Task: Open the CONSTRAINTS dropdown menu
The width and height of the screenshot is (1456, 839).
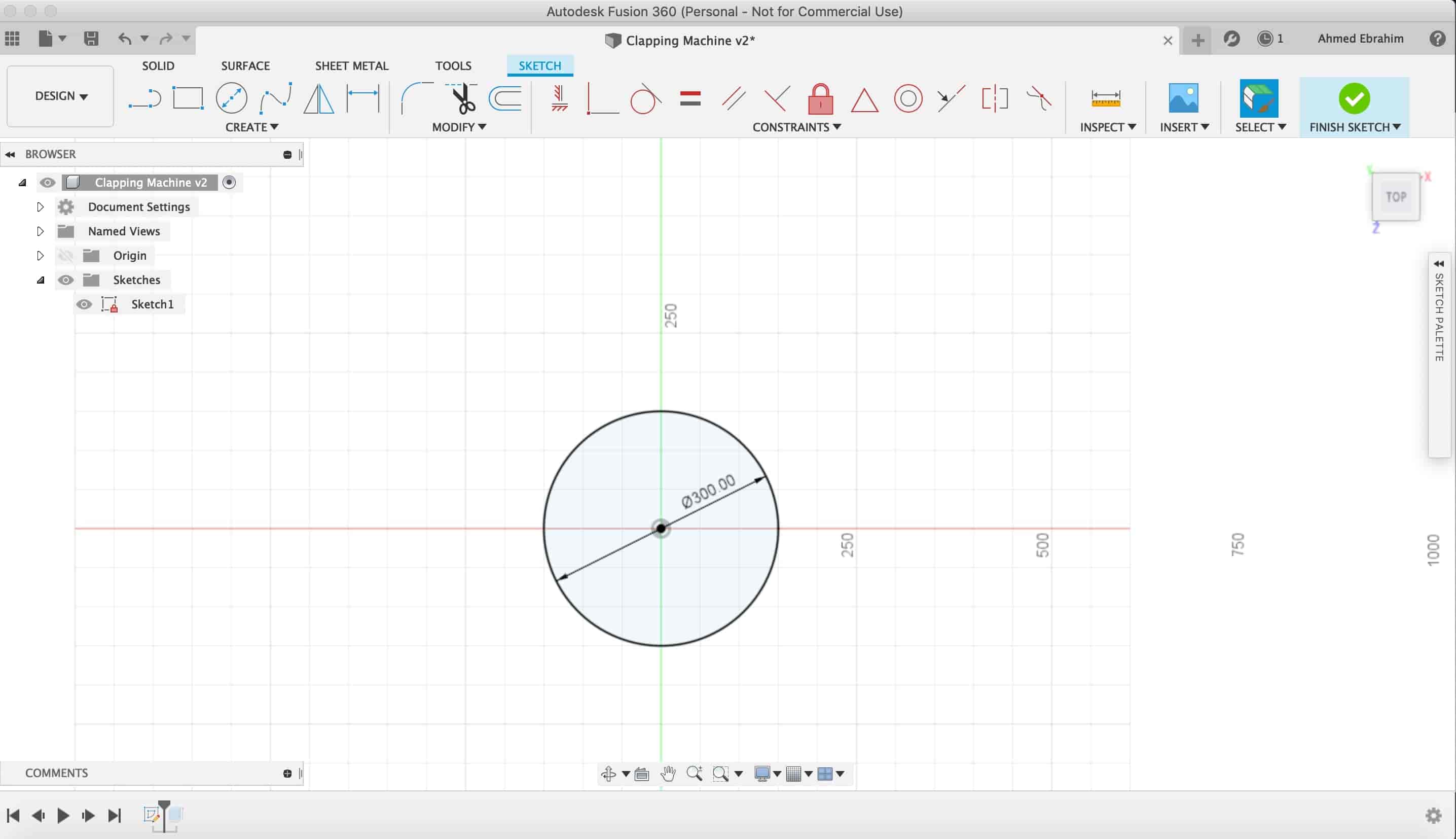Action: pos(797,127)
